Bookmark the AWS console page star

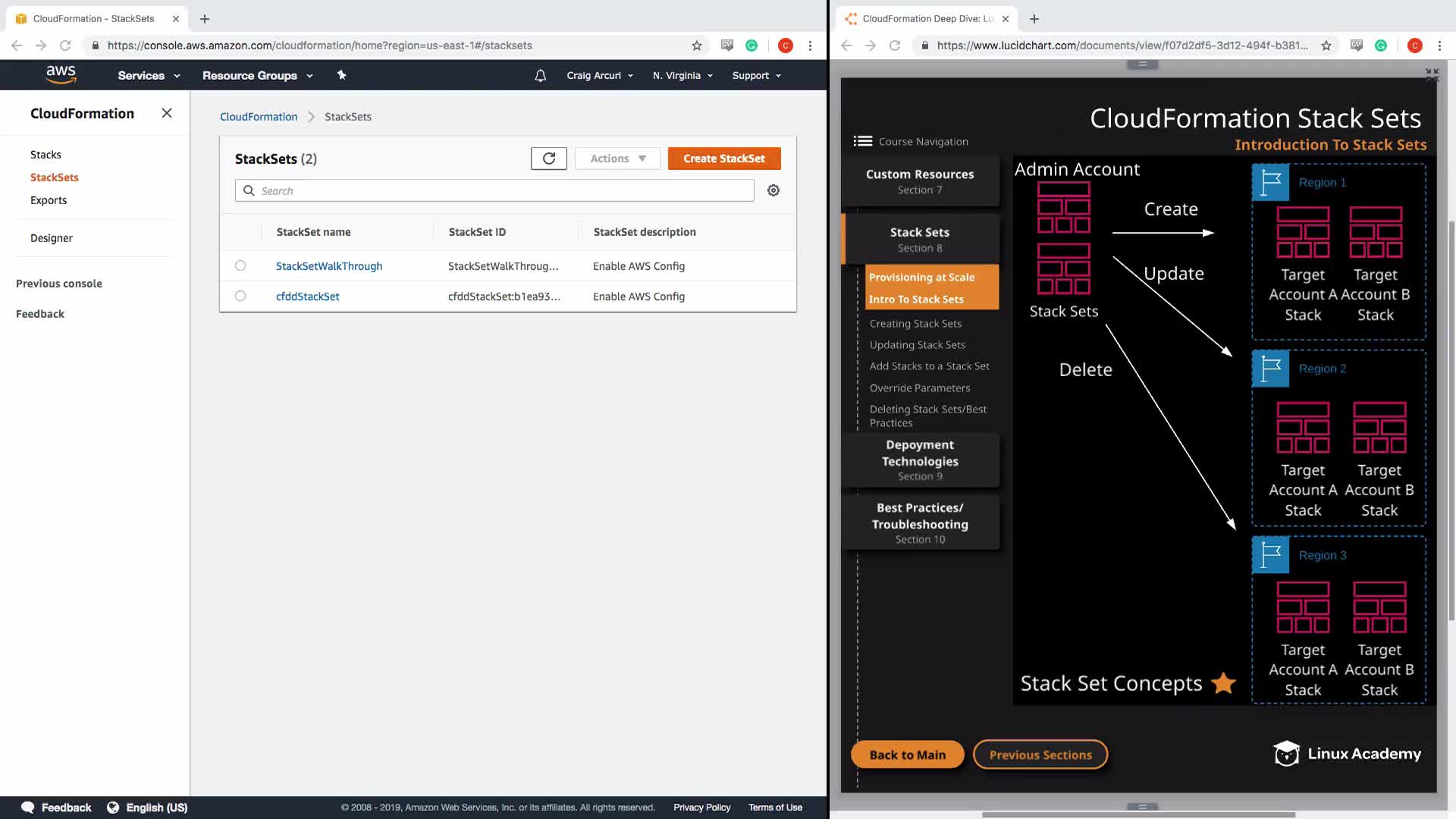[x=697, y=45]
